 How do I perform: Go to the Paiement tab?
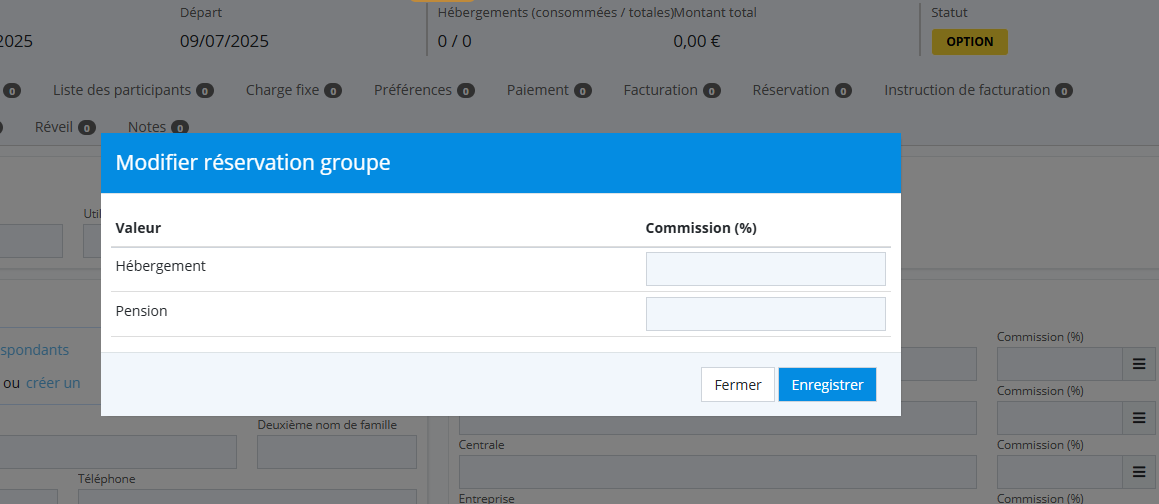538,90
